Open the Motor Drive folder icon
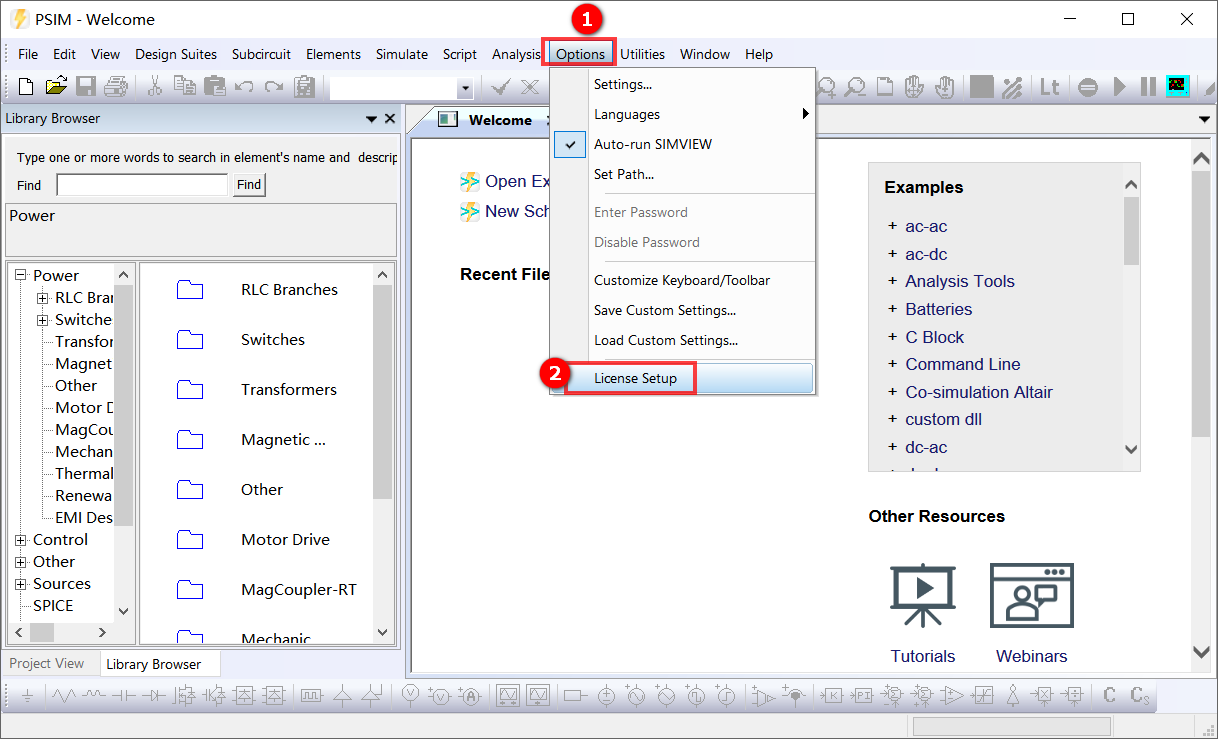Screen dimensions: 1218x739 point(190,540)
